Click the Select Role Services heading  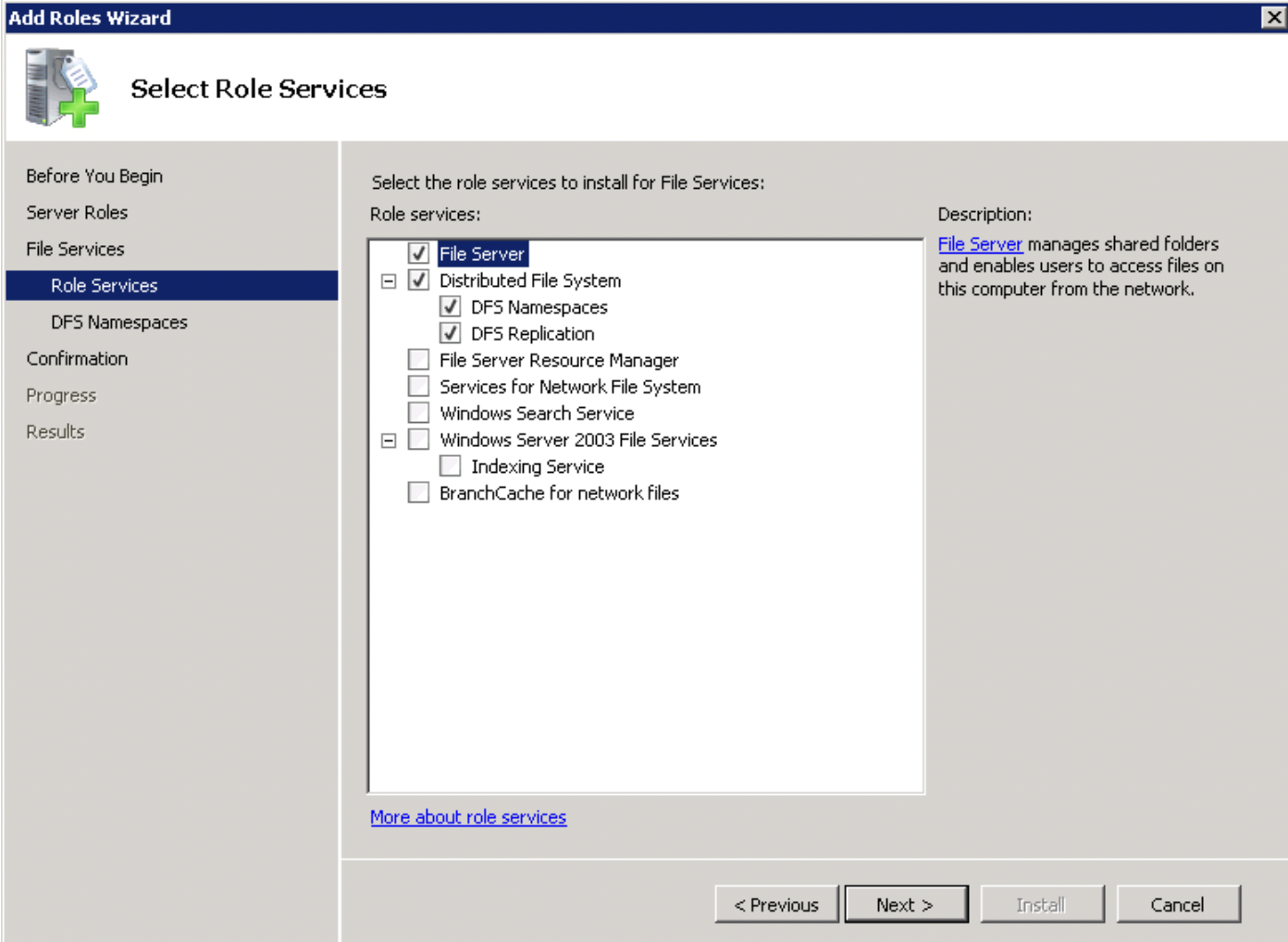click(258, 89)
